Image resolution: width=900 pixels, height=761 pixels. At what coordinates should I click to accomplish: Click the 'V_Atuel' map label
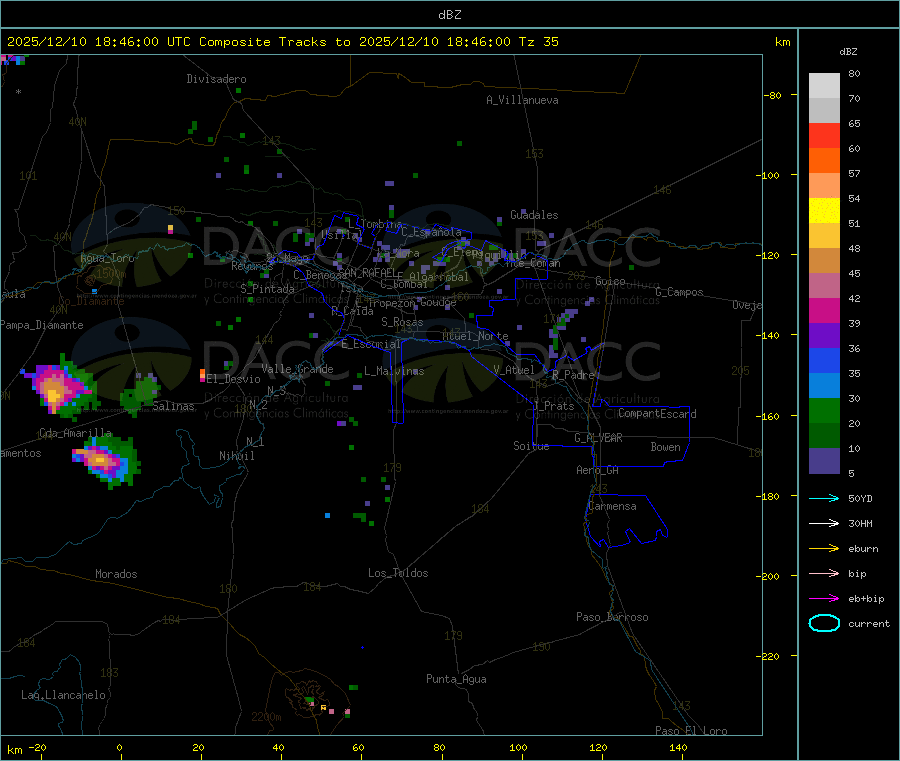514,370
